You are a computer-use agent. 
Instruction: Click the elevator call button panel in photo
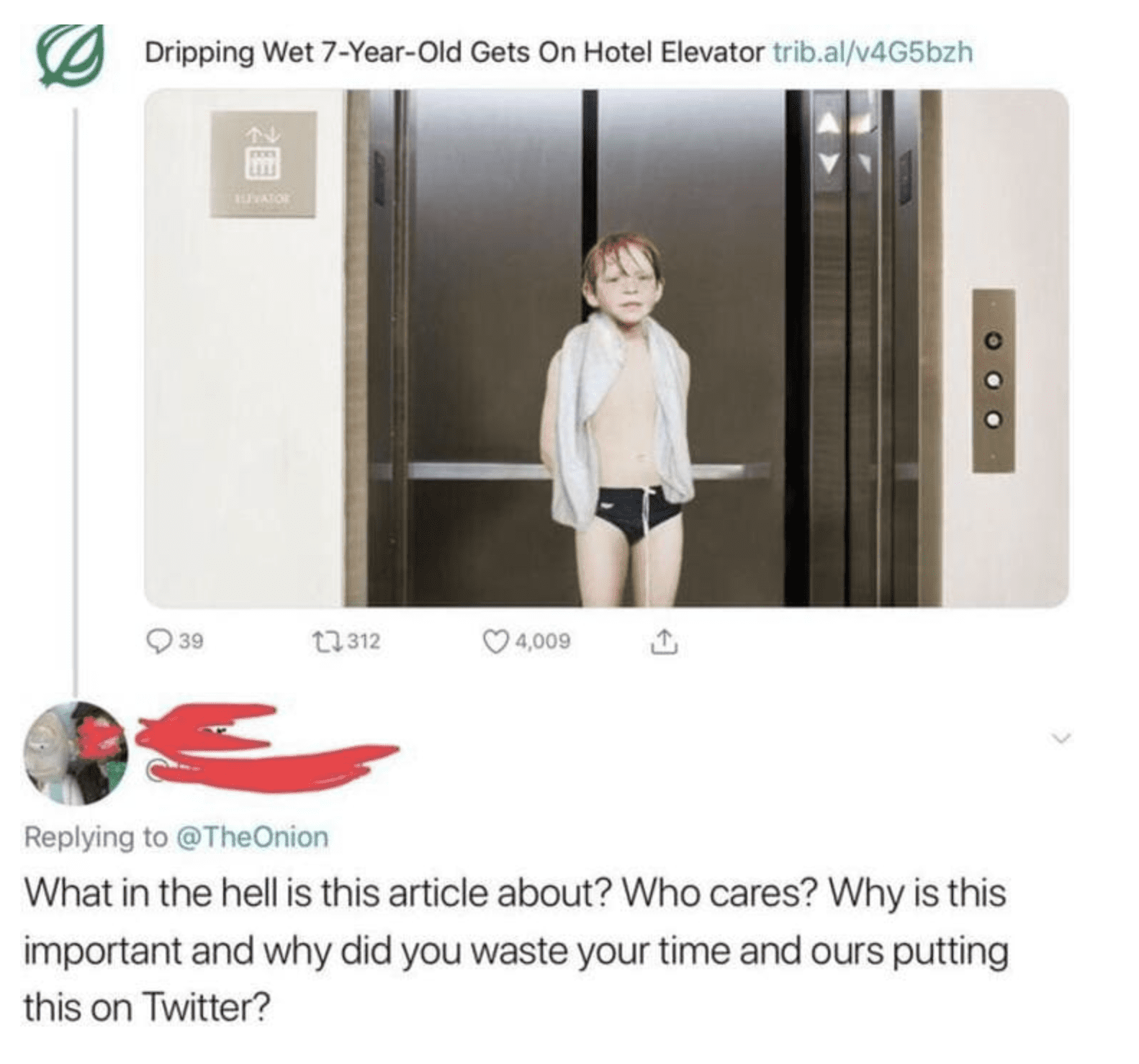click(994, 381)
